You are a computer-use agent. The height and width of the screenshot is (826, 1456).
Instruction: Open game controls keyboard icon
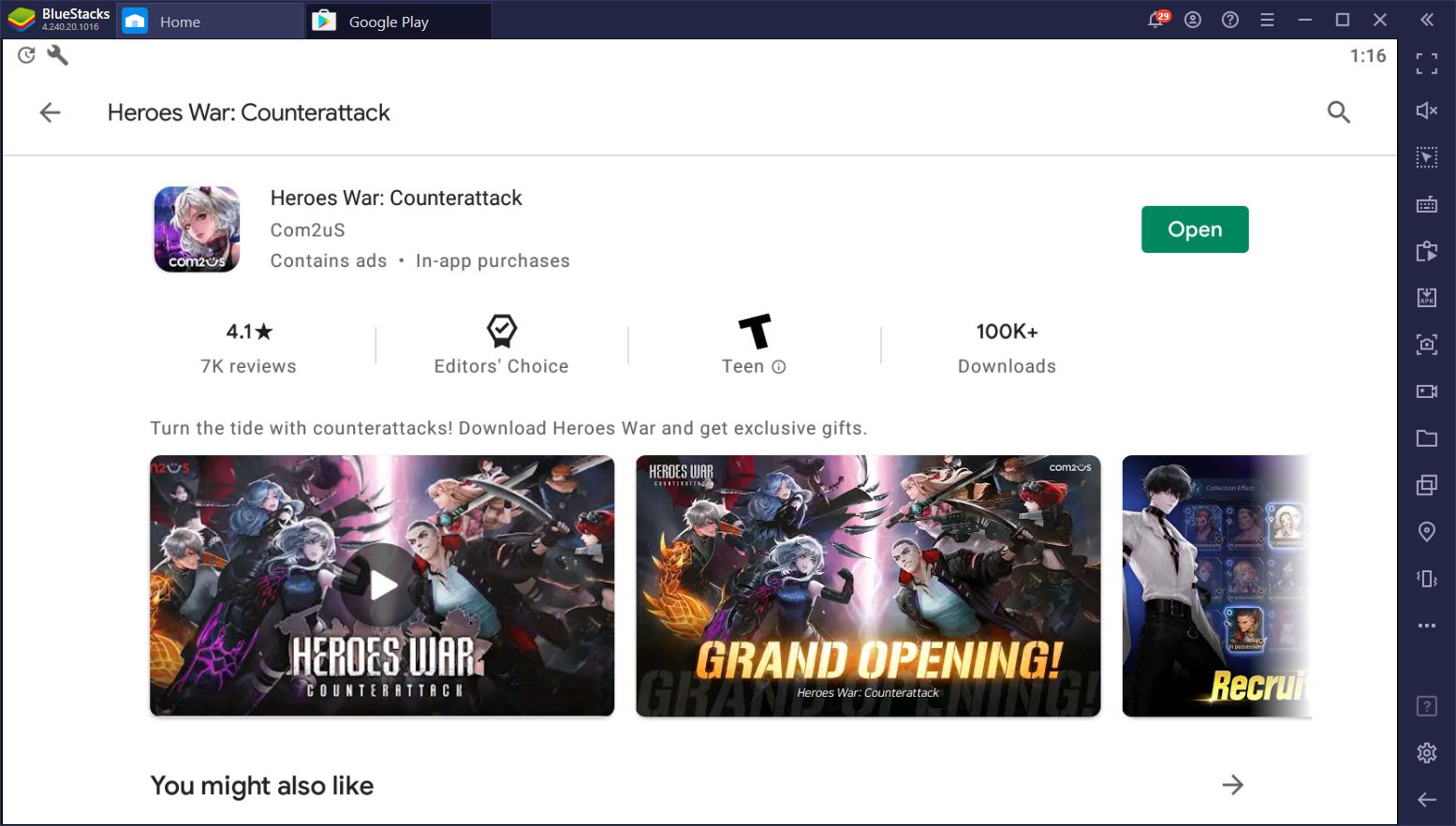pyautogui.click(x=1426, y=204)
